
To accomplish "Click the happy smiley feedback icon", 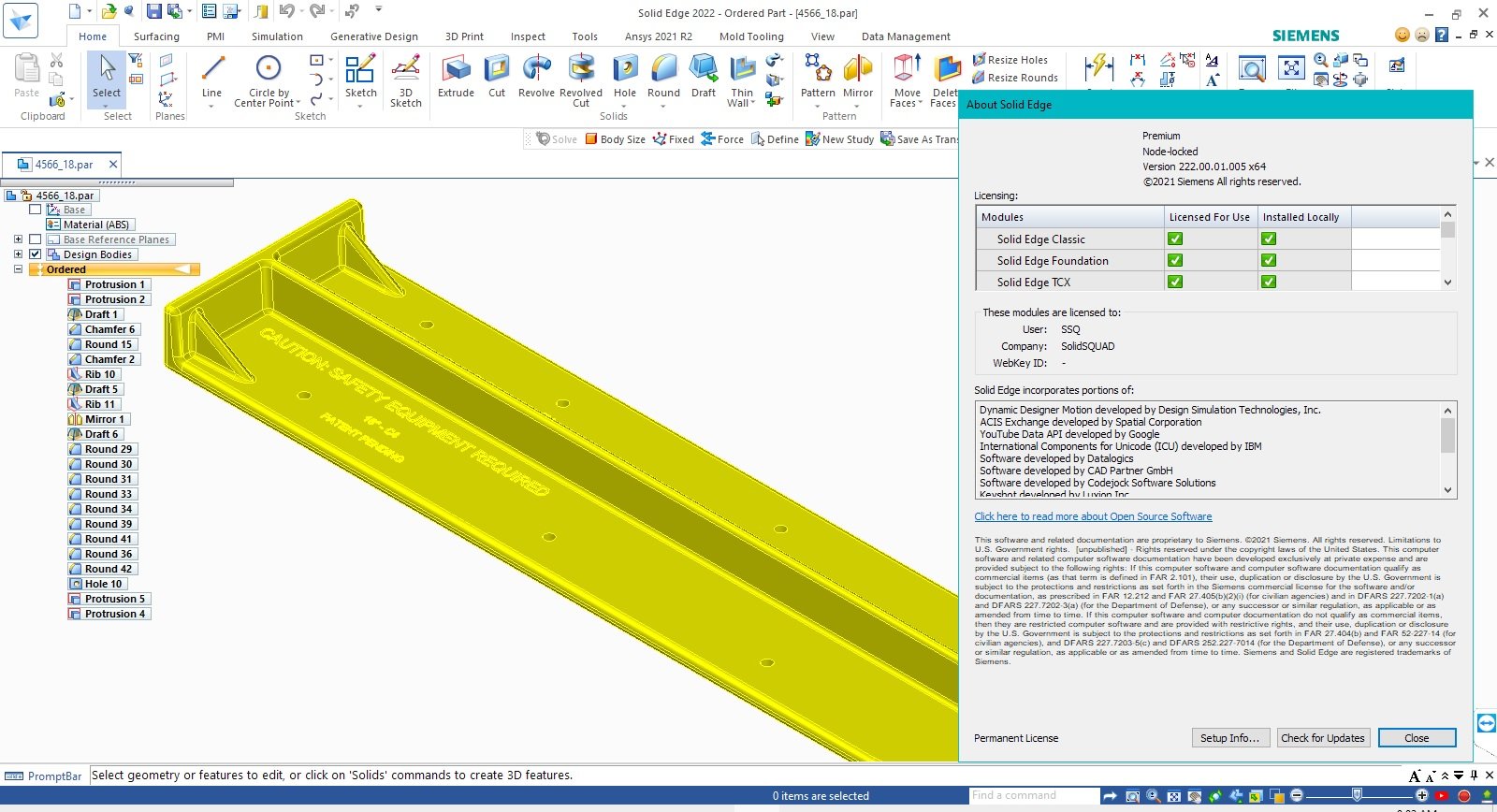I will point(1402,35).
